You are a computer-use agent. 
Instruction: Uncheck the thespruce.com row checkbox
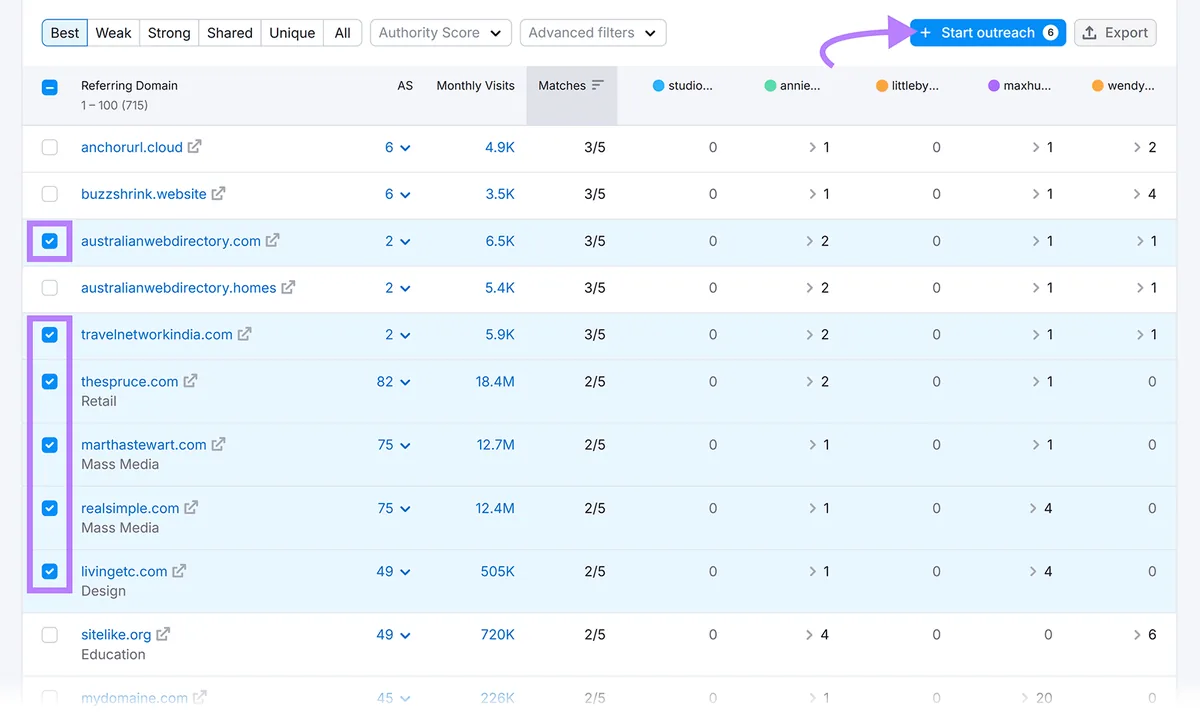click(50, 382)
